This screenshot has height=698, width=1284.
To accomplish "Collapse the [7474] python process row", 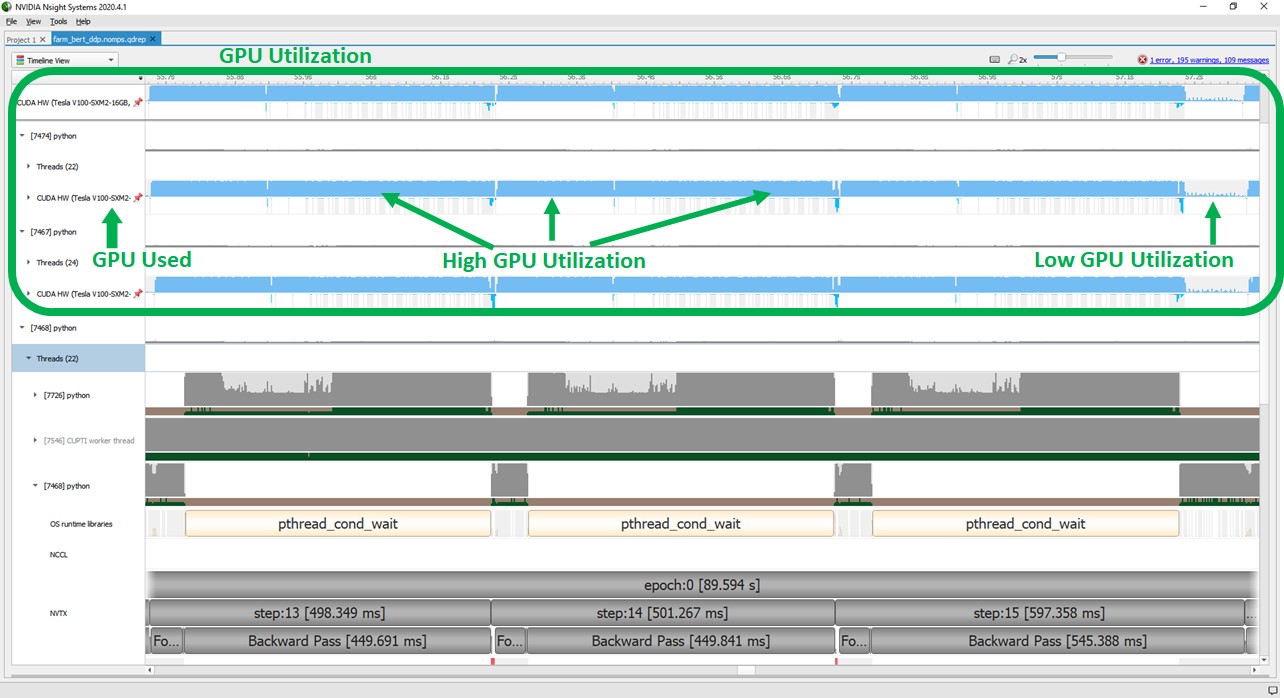I will coord(22,136).
